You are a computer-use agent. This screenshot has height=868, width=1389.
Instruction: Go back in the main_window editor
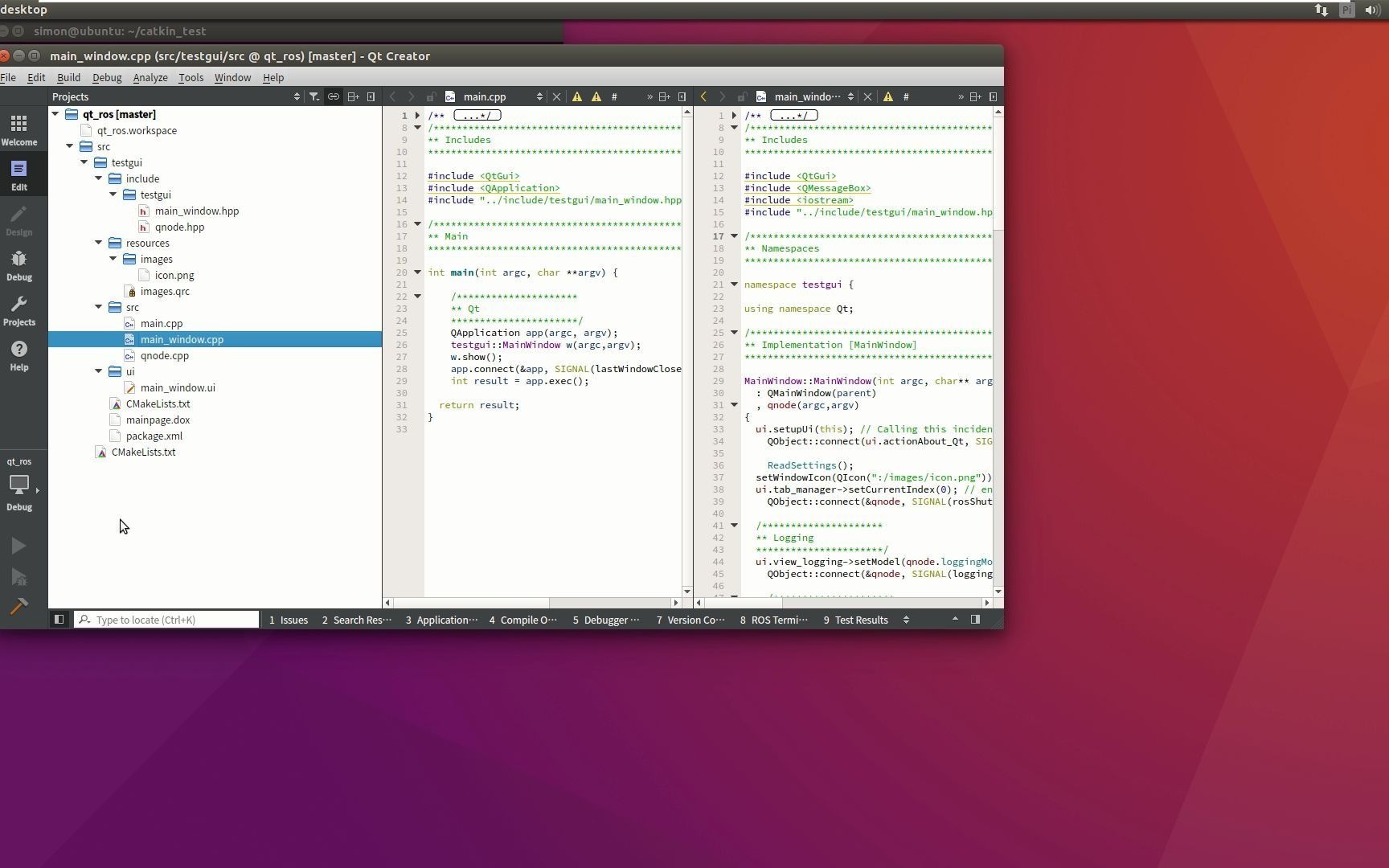[703, 96]
